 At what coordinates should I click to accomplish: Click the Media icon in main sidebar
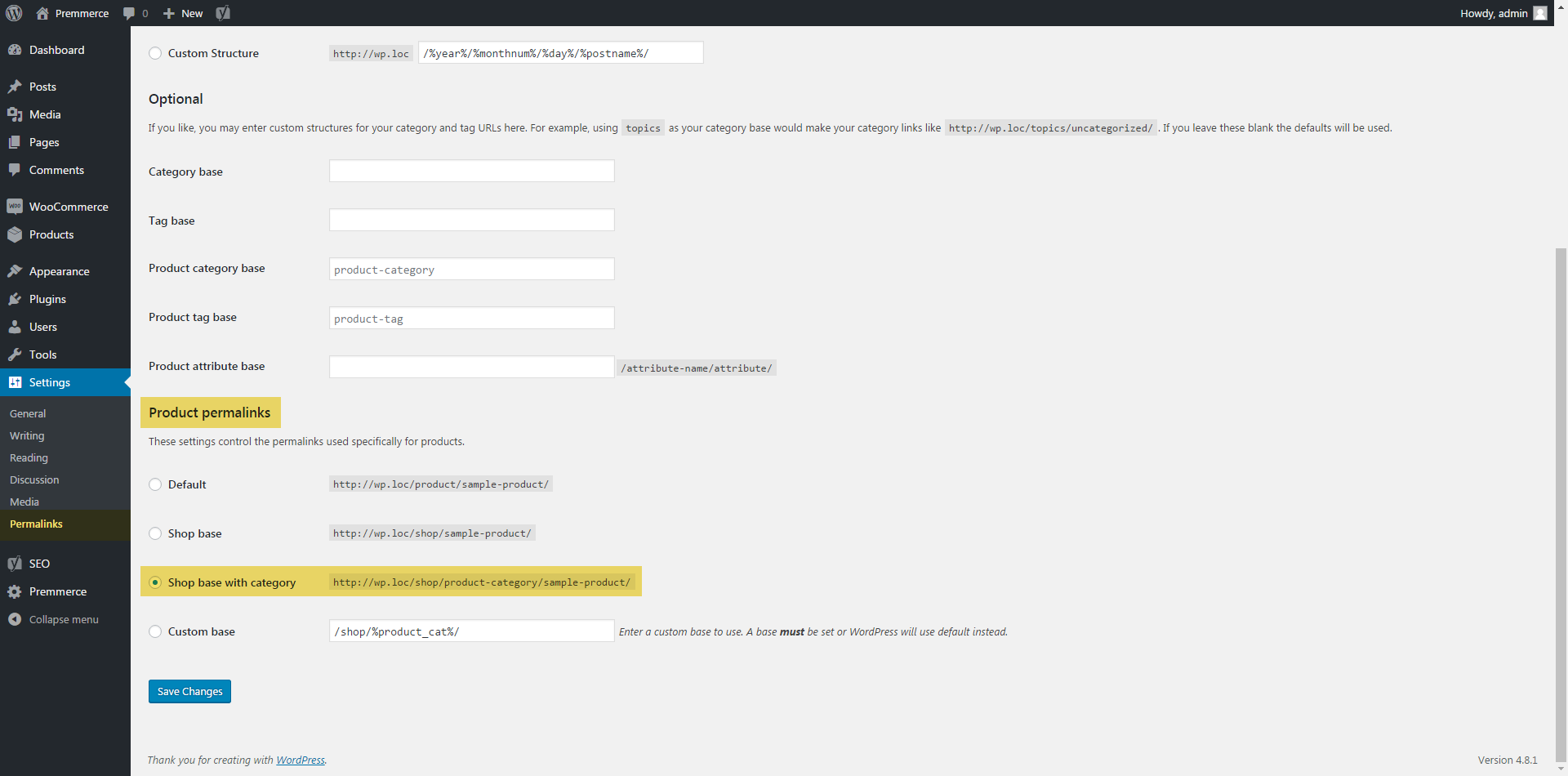[15, 114]
